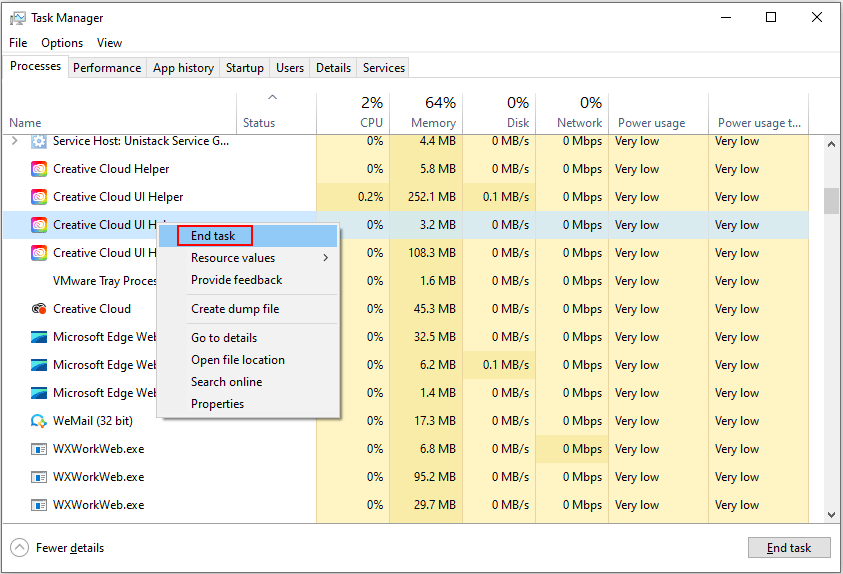Click the Task Manager title bar icon
The width and height of the screenshot is (843, 574).
point(17,18)
